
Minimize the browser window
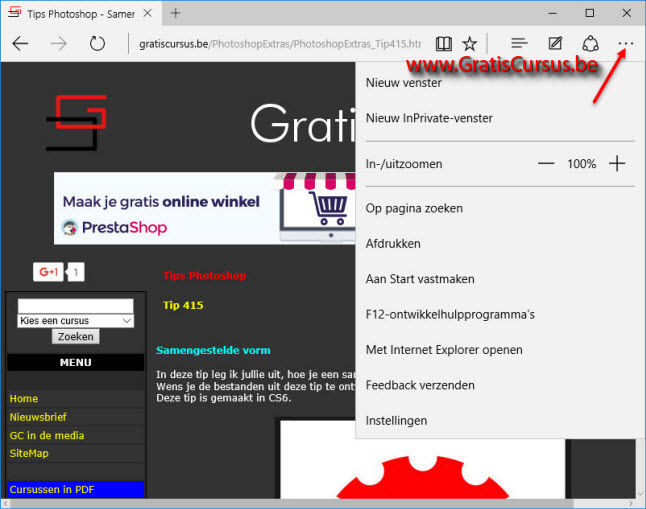tap(552, 13)
